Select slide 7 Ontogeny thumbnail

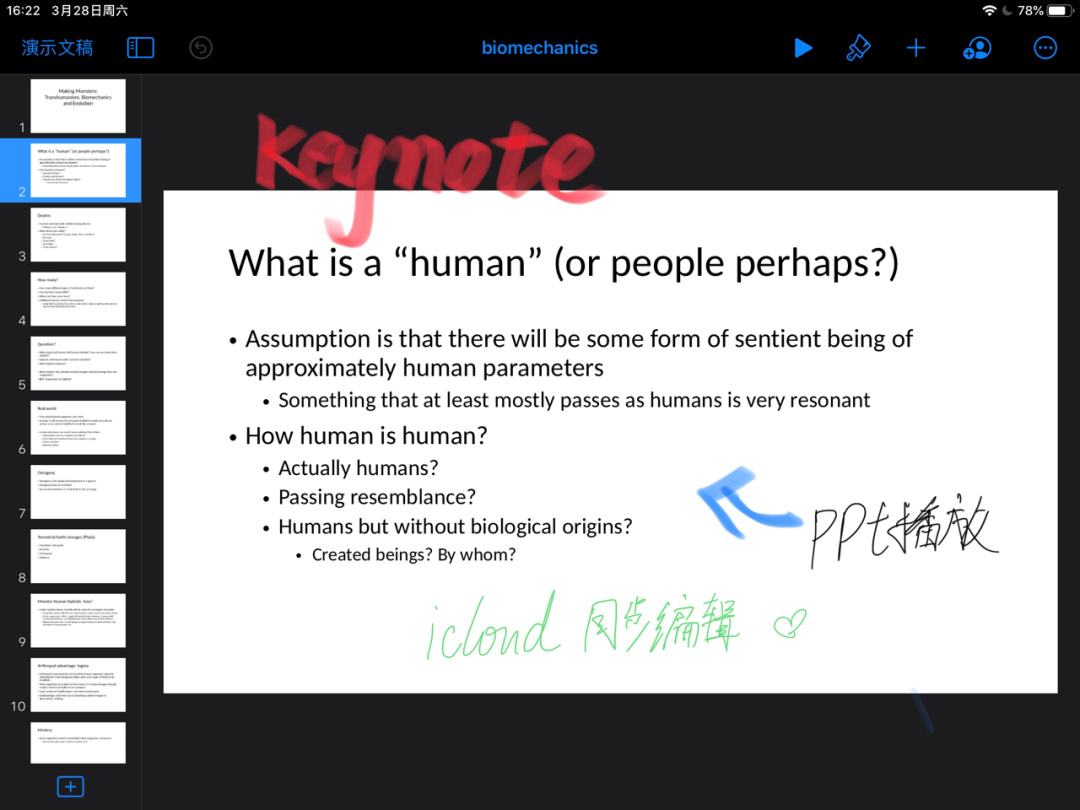point(78,492)
